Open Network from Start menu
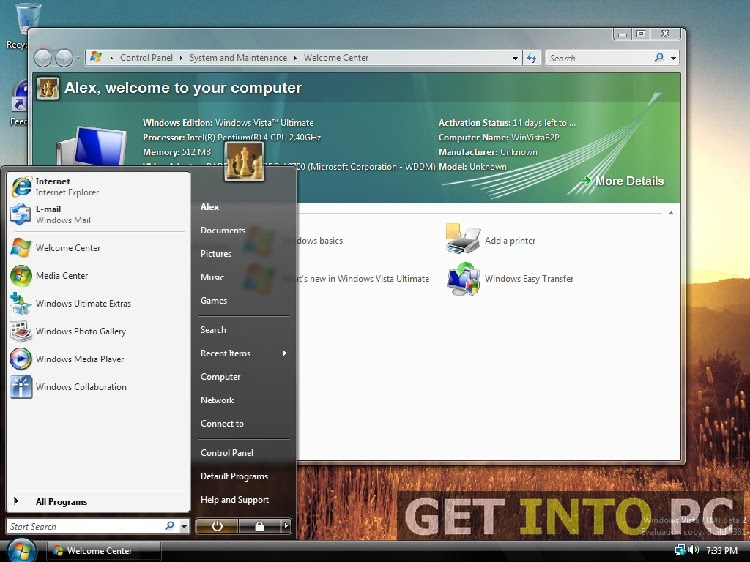This screenshot has height=562, width=750. (217, 400)
